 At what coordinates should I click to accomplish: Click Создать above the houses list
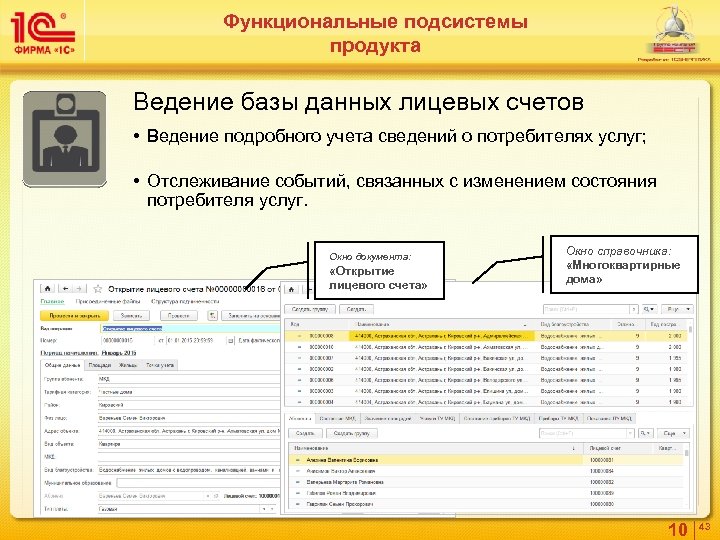[x=356, y=309]
